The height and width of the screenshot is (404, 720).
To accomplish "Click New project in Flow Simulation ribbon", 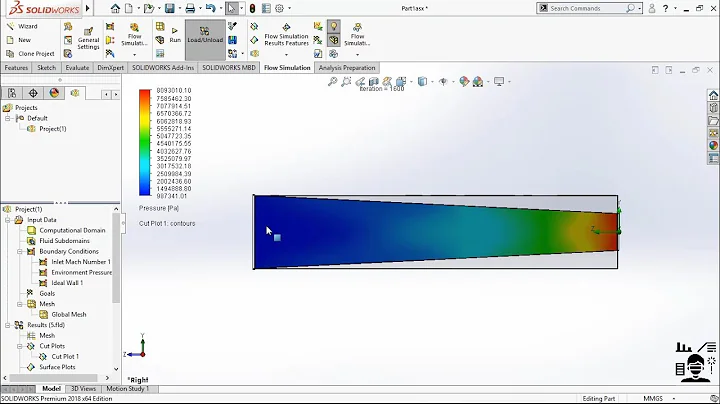I will click(x=19, y=40).
